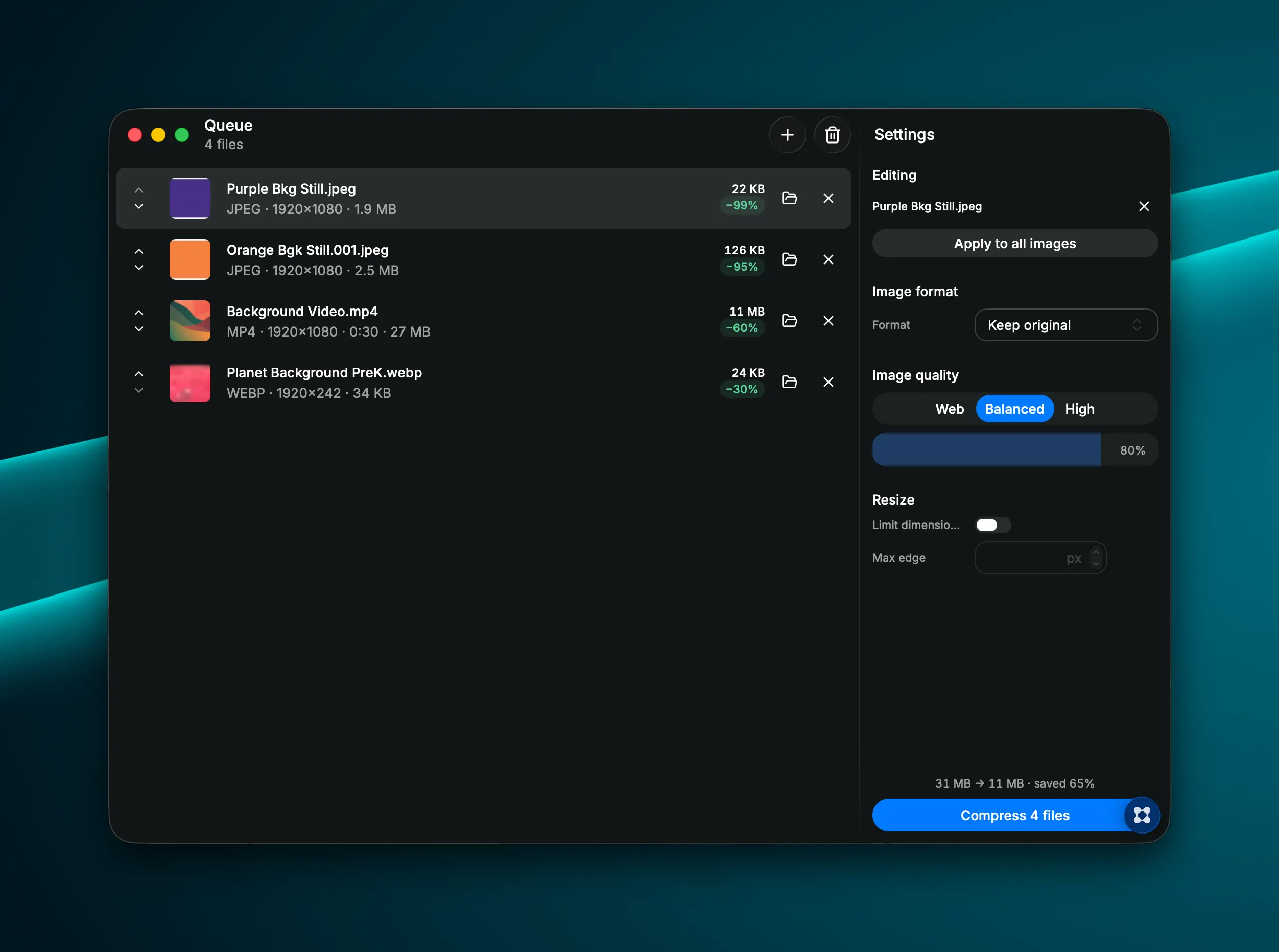Image resolution: width=1279 pixels, height=952 pixels.
Task: Move Planet Background PreK.webp down
Action: tap(139, 390)
